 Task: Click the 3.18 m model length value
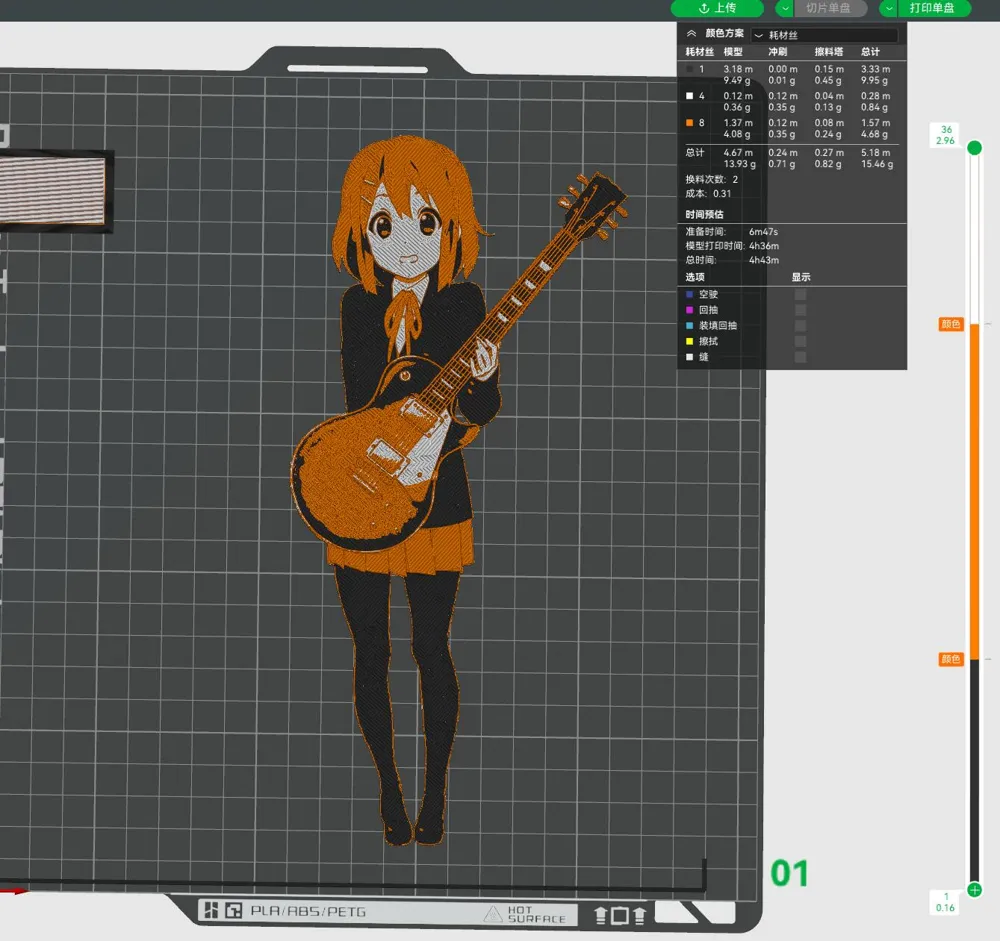coord(738,69)
